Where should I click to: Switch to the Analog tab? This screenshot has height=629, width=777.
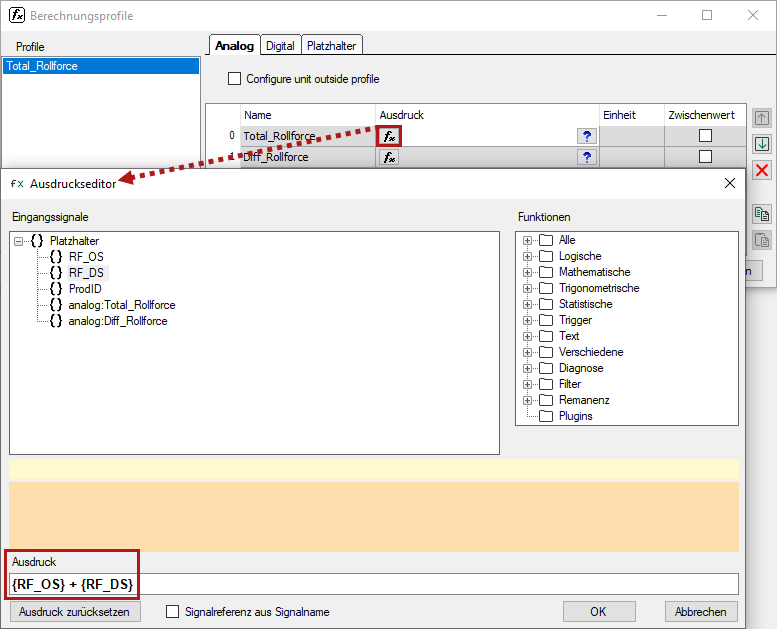(234, 46)
